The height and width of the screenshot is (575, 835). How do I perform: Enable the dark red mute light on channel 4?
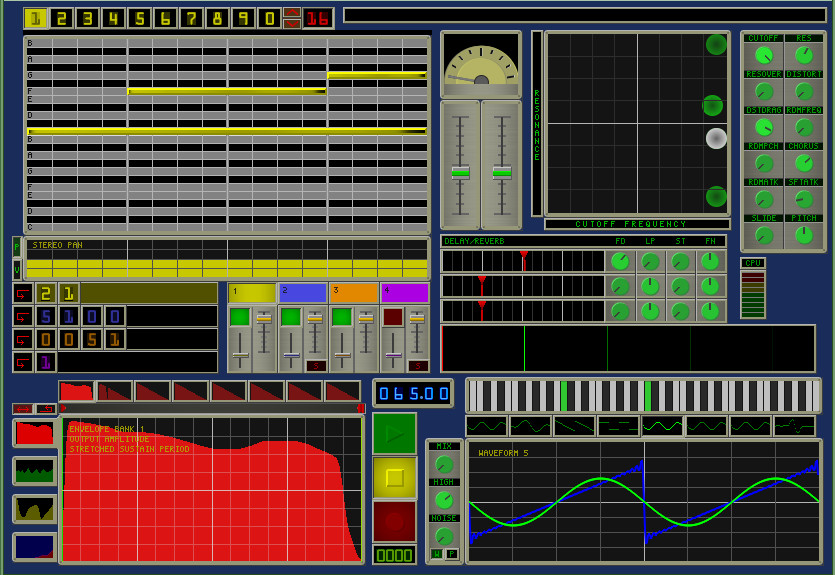point(392,317)
